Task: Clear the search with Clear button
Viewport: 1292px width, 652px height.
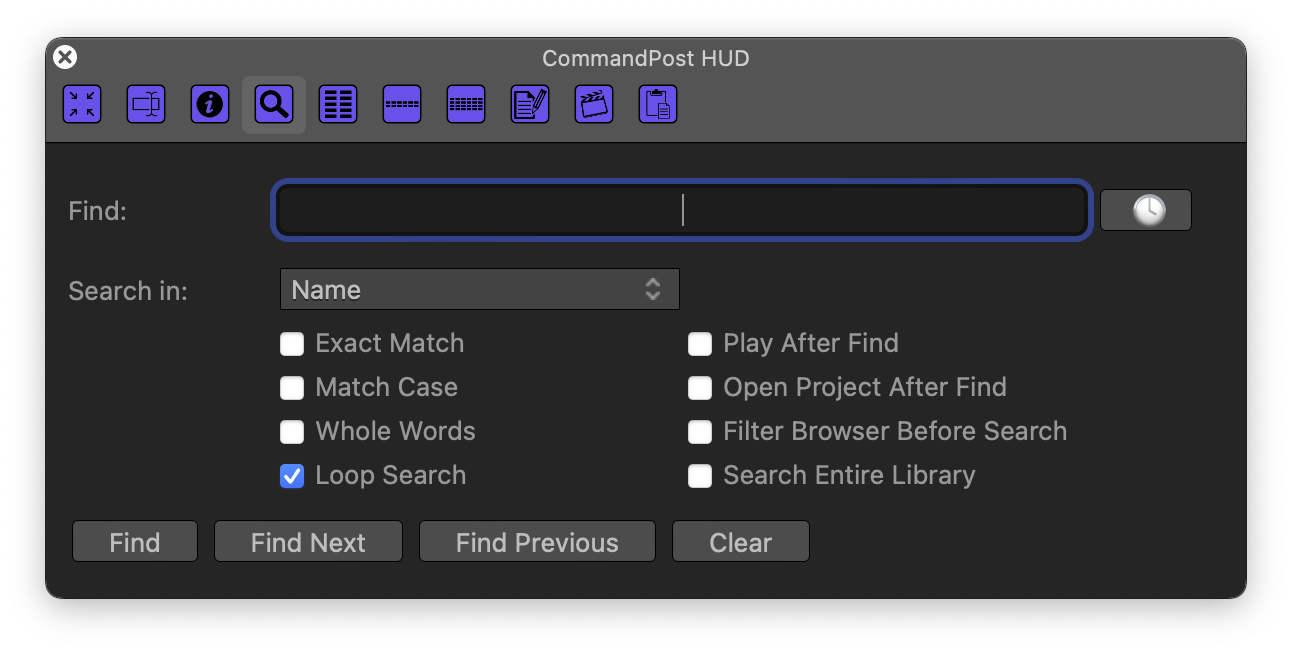Action: [x=741, y=542]
